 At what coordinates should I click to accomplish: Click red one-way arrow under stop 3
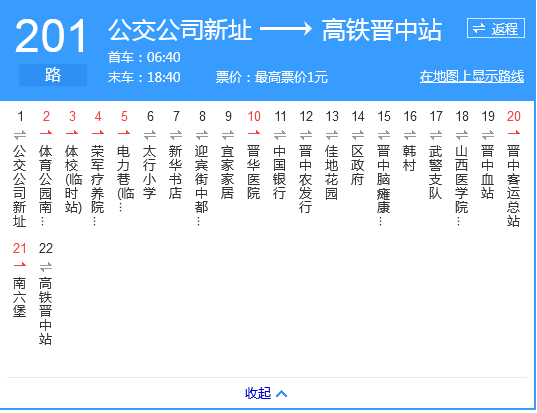72,133
